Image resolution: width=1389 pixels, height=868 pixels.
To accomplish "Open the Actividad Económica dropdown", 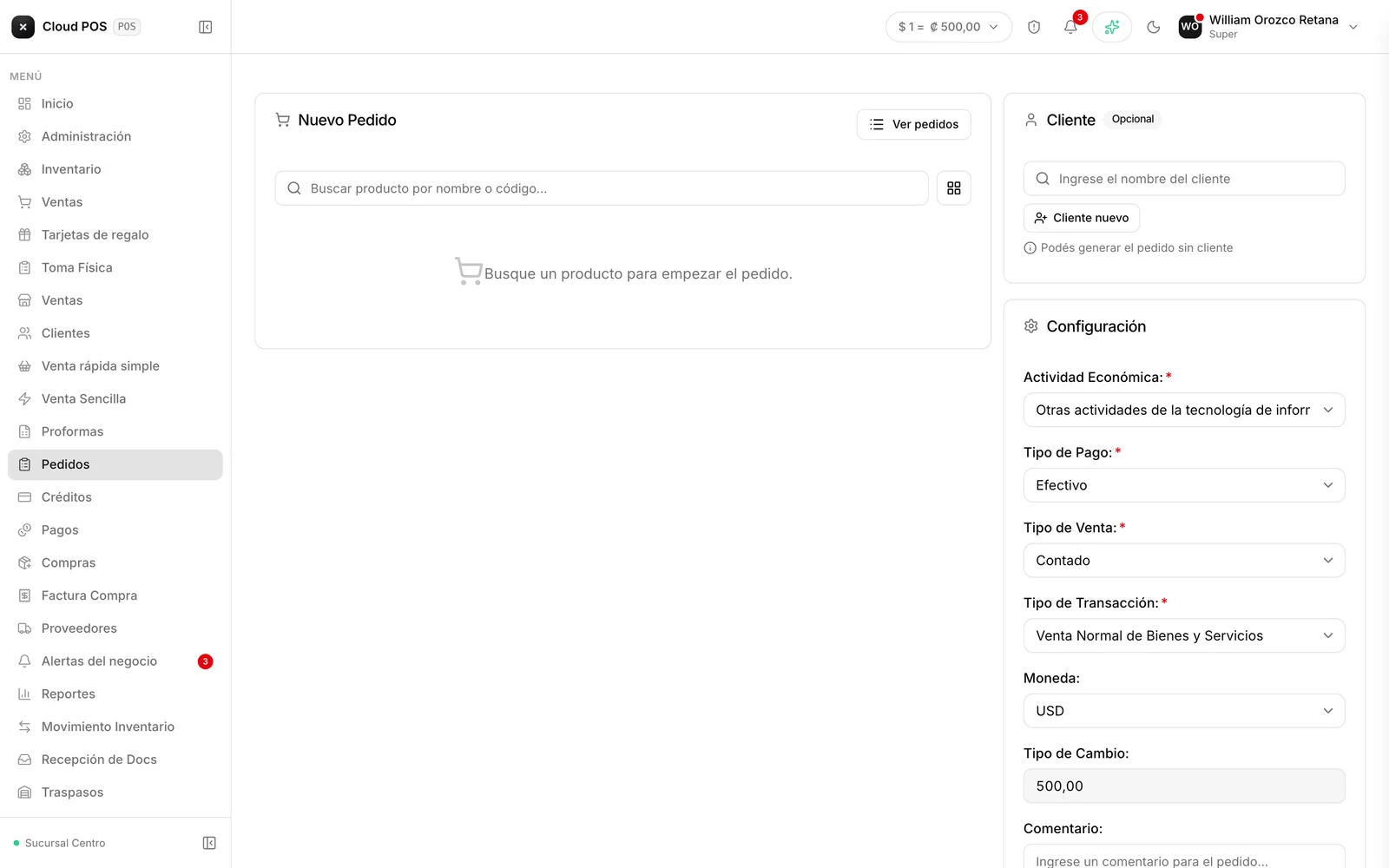I will click(1184, 411).
